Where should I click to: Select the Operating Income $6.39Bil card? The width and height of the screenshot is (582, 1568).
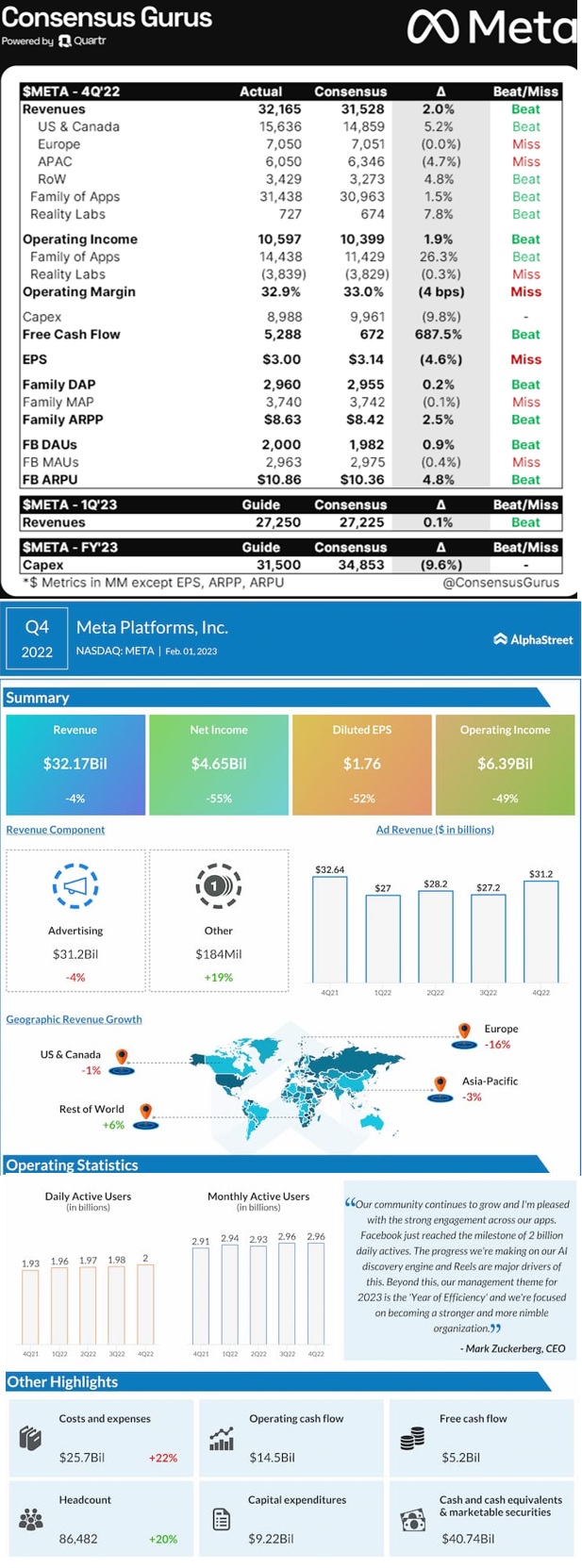pyautogui.click(x=505, y=765)
